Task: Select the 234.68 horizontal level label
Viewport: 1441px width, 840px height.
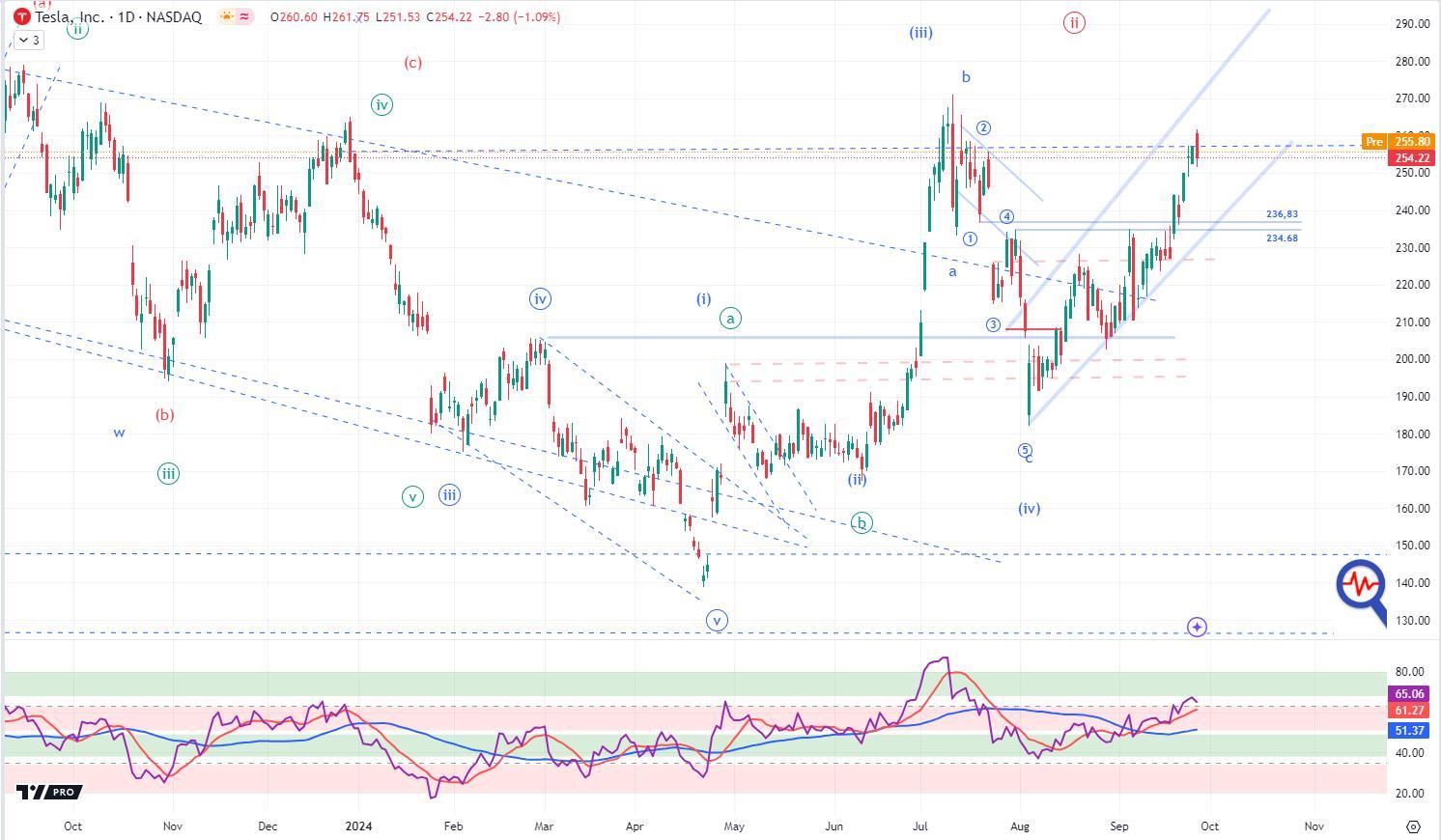Action: 1282,238
